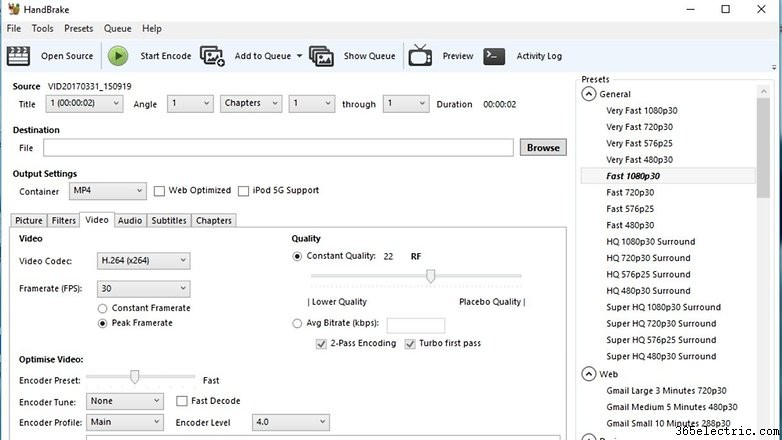Open the start chapter dropdown before through
Screen dimensions: 782x440
coord(312,103)
